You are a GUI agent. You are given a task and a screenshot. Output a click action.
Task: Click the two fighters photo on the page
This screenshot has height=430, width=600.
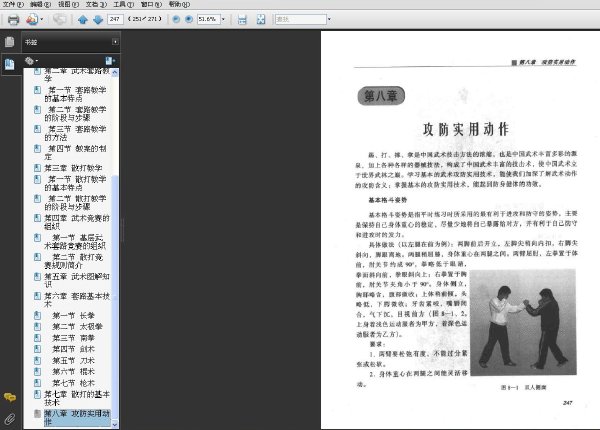coord(523,322)
